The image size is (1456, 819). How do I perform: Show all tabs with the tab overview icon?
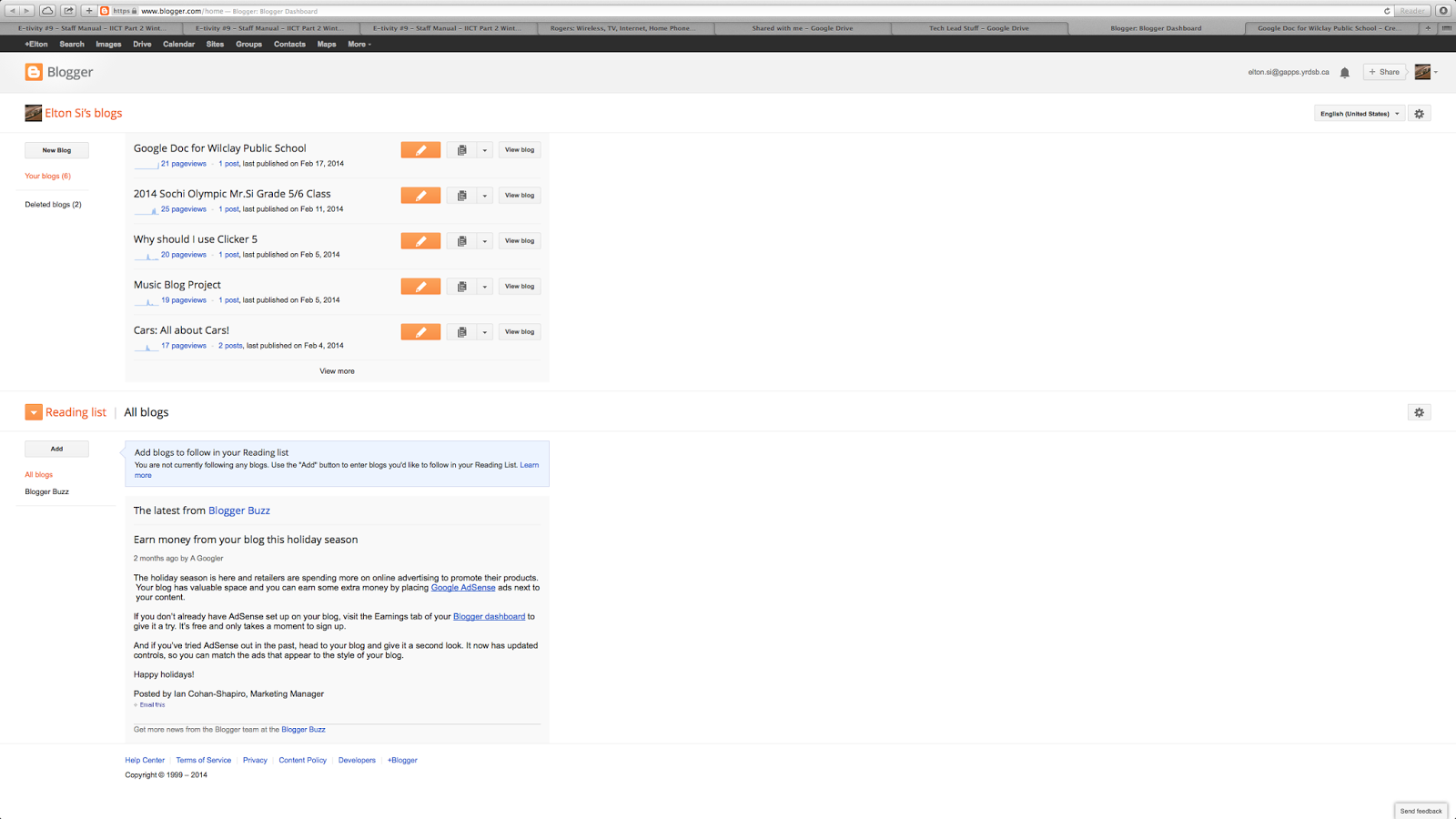tap(1446, 28)
